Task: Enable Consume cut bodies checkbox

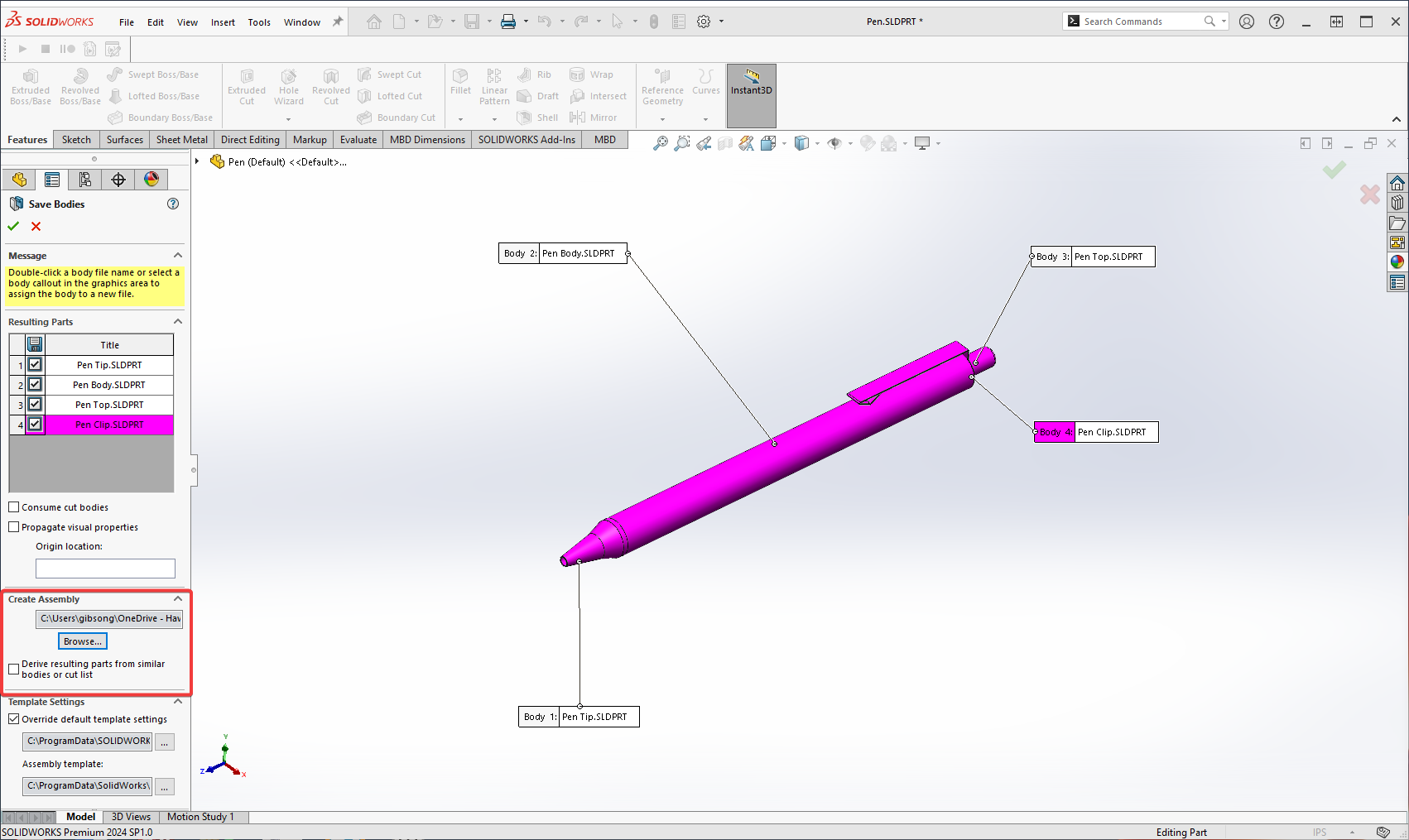Action: pyautogui.click(x=14, y=507)
